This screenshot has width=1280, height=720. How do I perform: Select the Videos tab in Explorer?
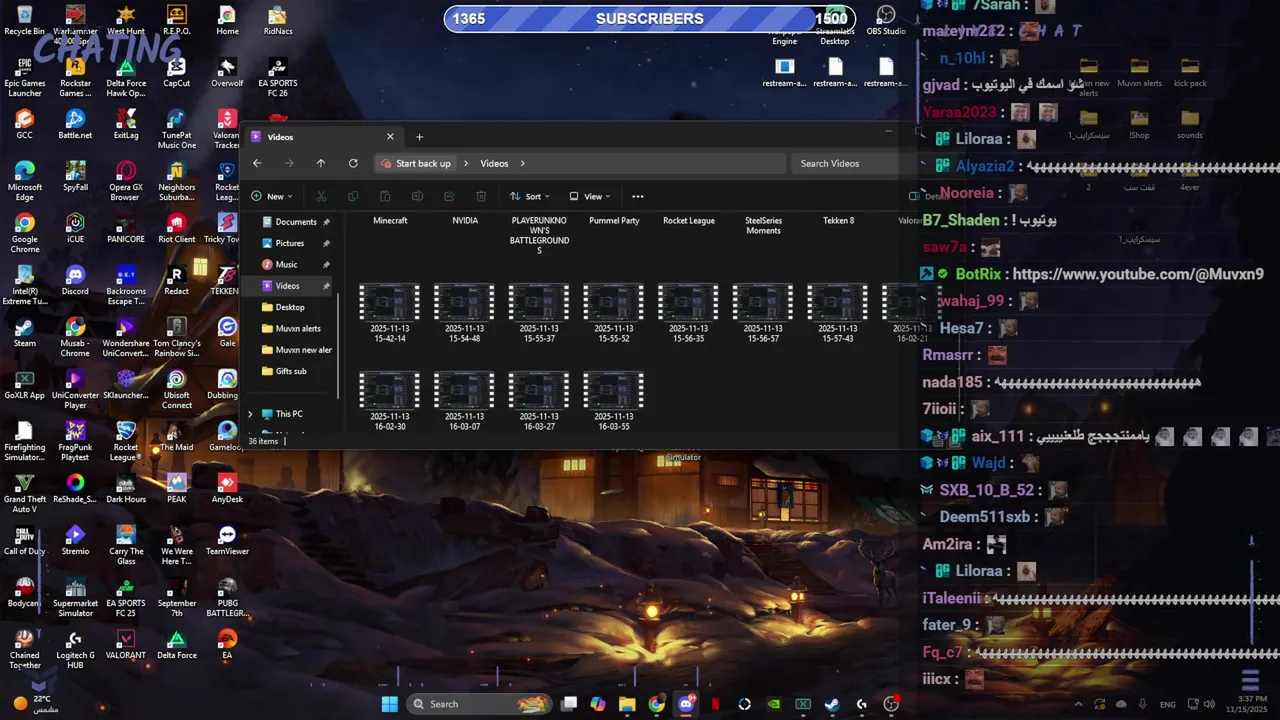tap(323, 137)
